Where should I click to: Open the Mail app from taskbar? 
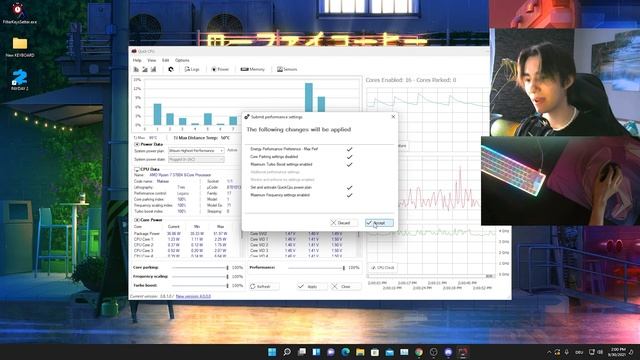click(x=389, y=352)
